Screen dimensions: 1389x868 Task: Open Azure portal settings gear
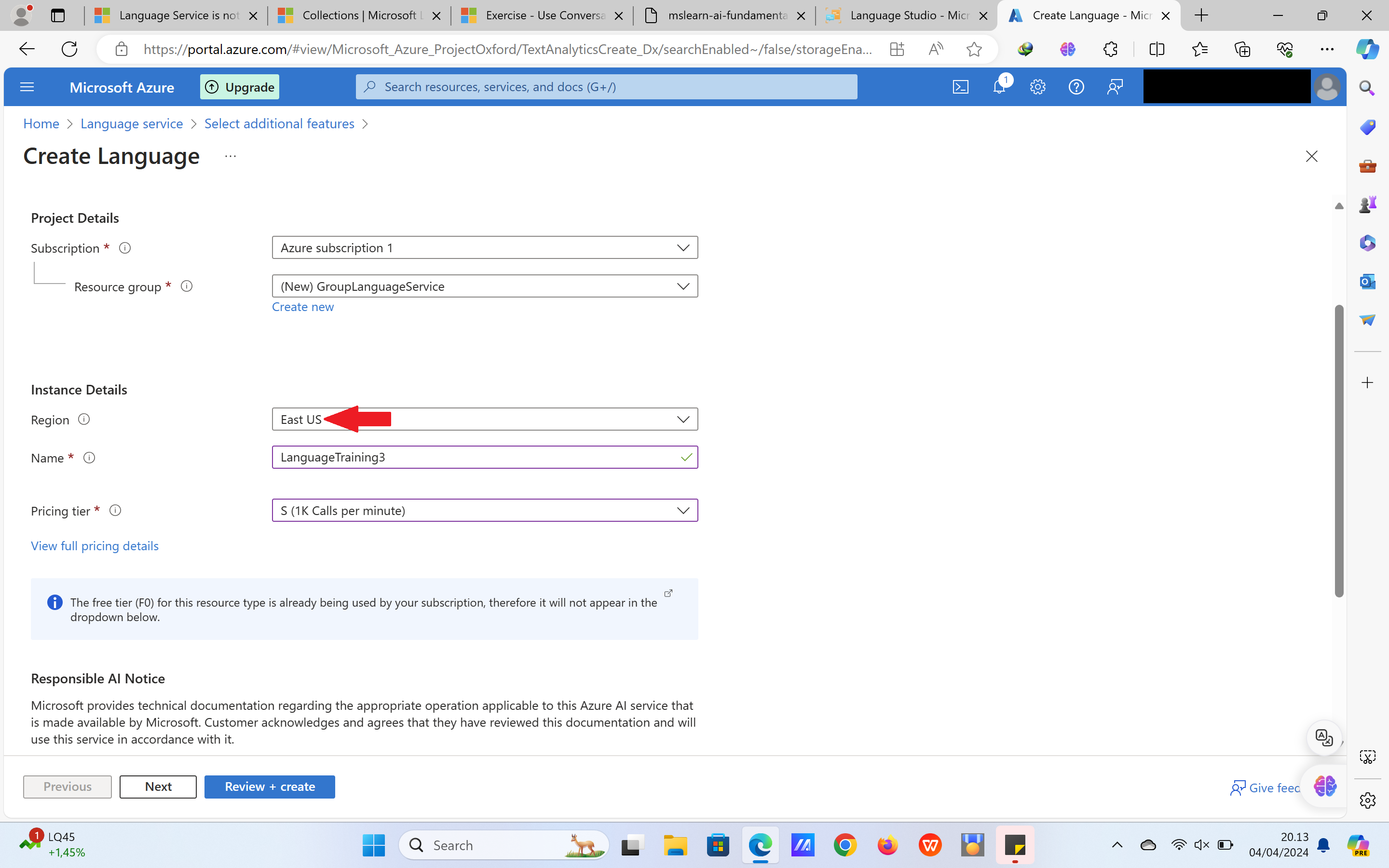coord(1037,87)
